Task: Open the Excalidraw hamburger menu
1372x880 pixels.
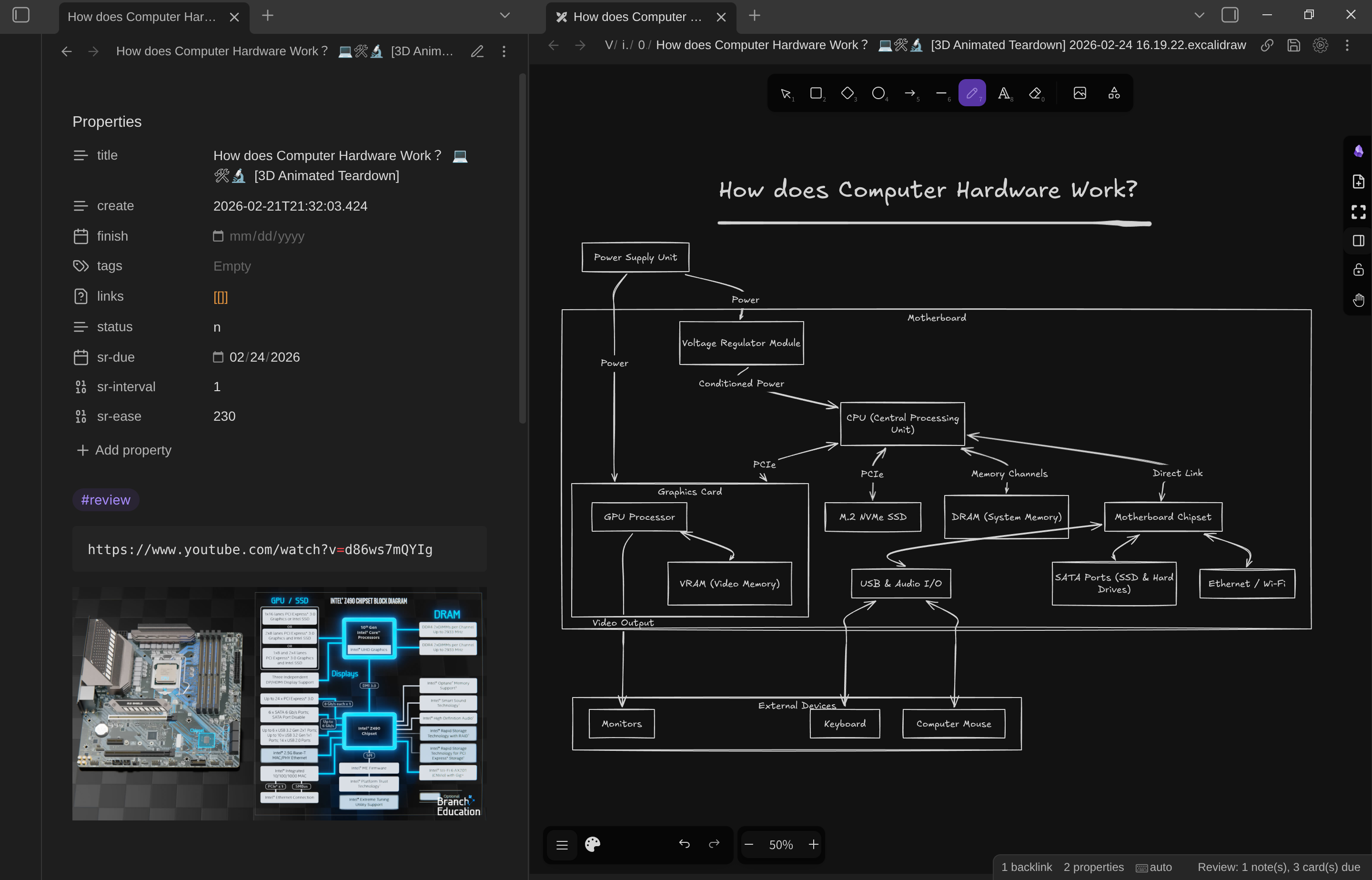Action: pyautogui.click(x=562, y=844)
